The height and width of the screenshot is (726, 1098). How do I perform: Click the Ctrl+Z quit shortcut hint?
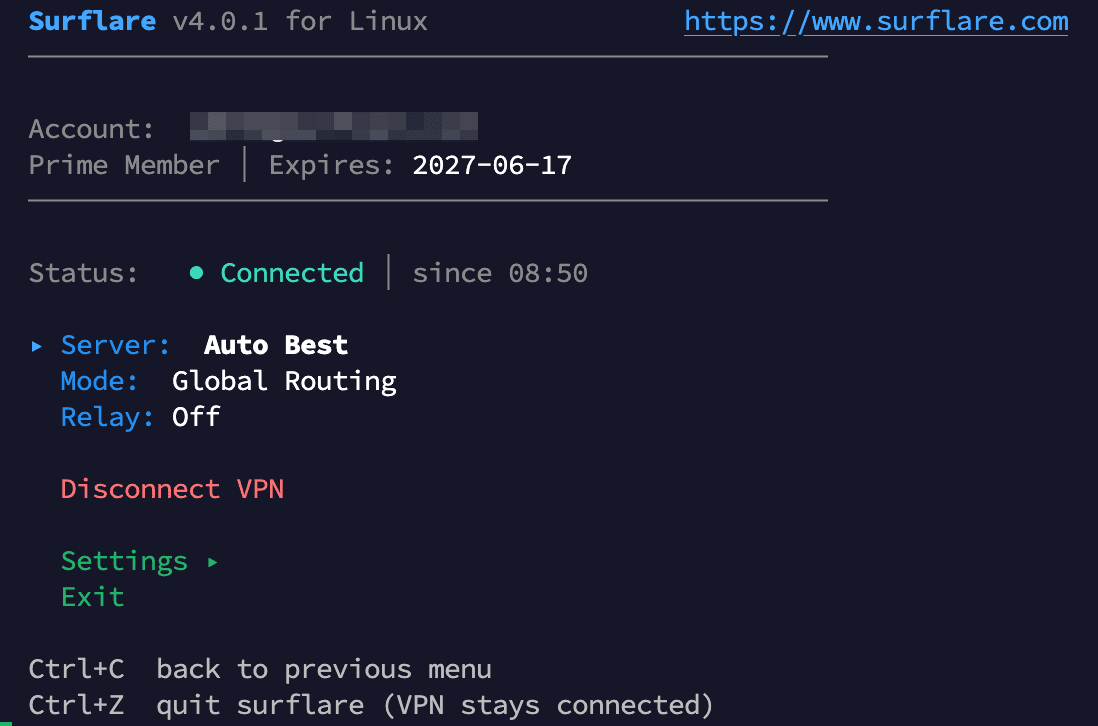[370, 705]
